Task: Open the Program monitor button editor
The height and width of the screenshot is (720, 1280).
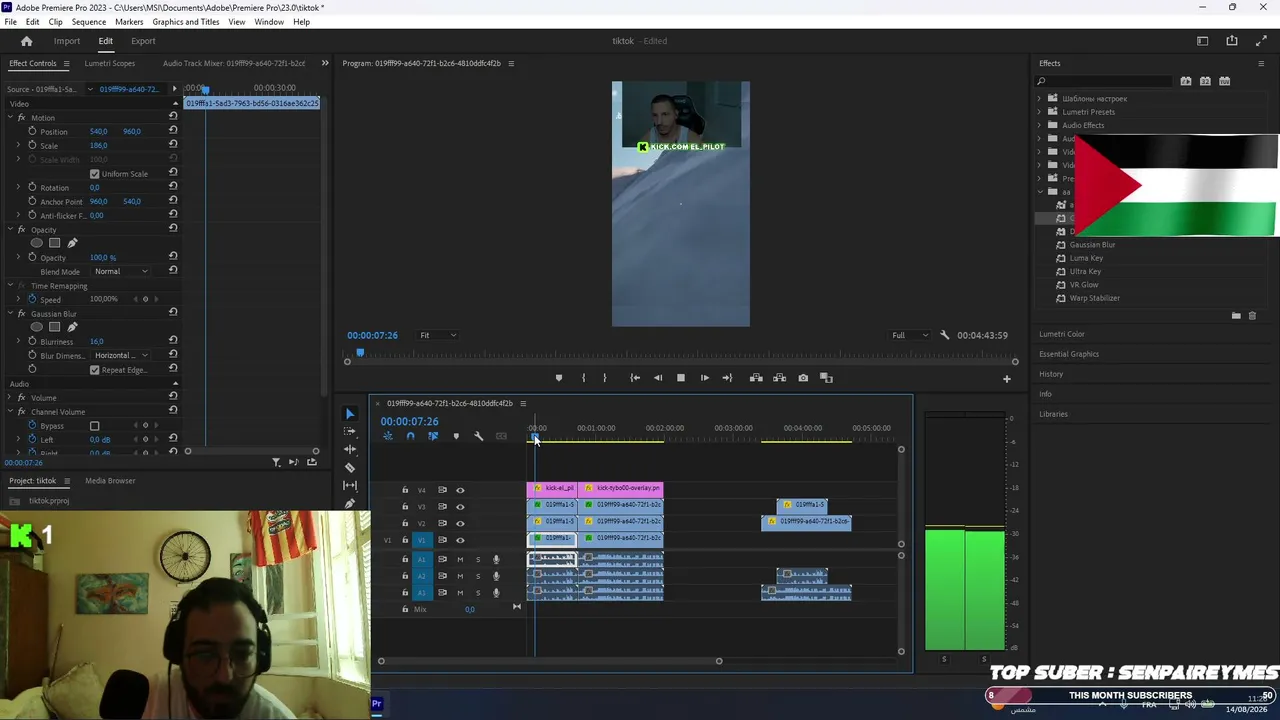Action: (1007, 378)
